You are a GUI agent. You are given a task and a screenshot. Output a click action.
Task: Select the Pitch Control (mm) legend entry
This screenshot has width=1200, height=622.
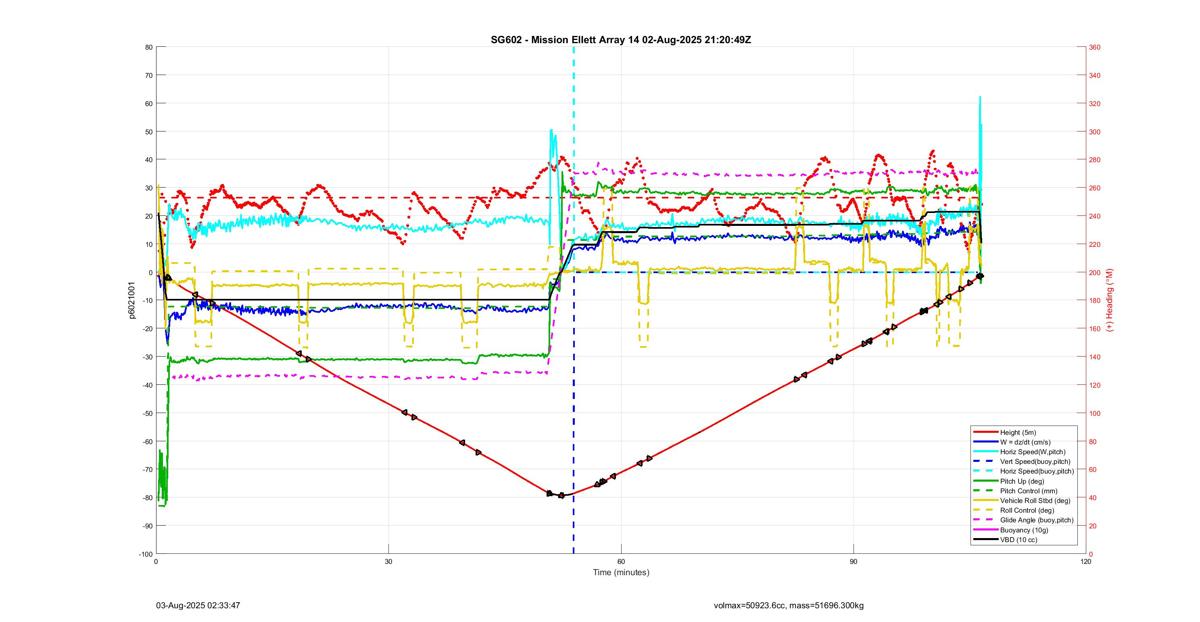tap(1027, 491)
